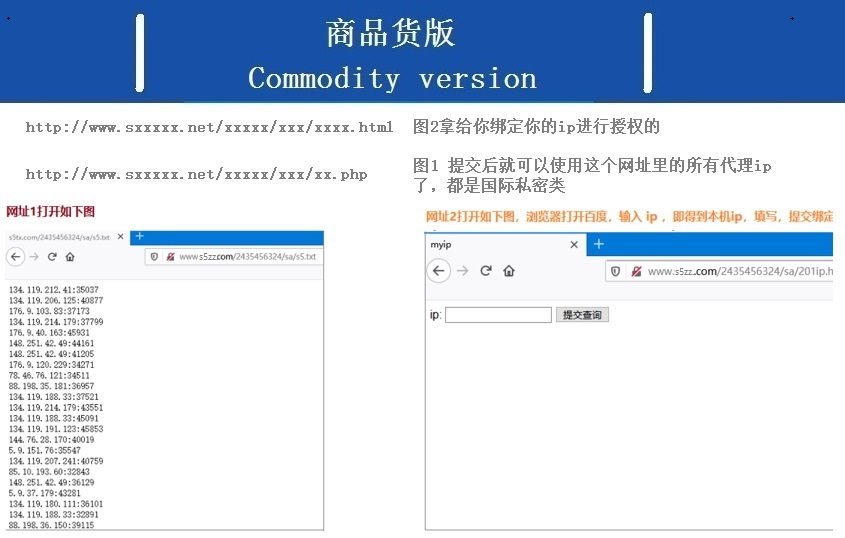The height and width of the screenshot is (538, 845).
Task: Reload the s5.txt page in the left browser
Action: (52, 257)
